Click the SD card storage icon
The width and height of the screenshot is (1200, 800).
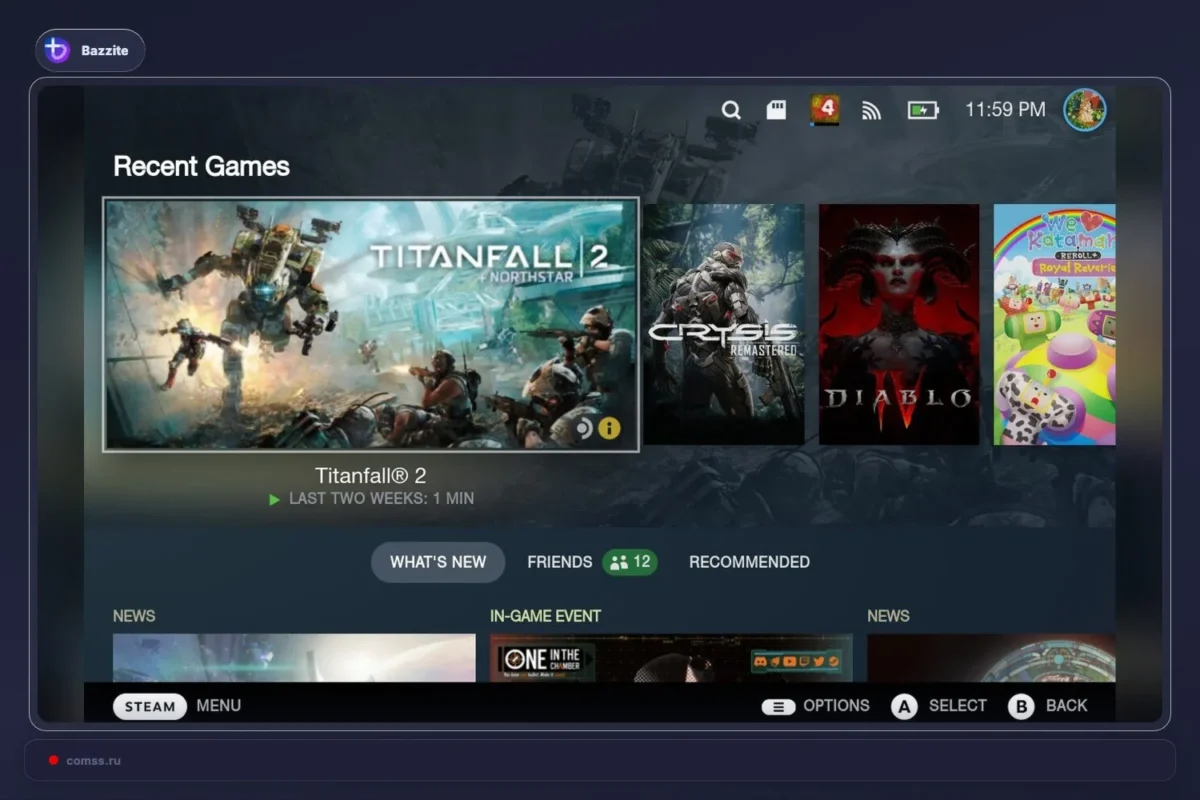776,110
